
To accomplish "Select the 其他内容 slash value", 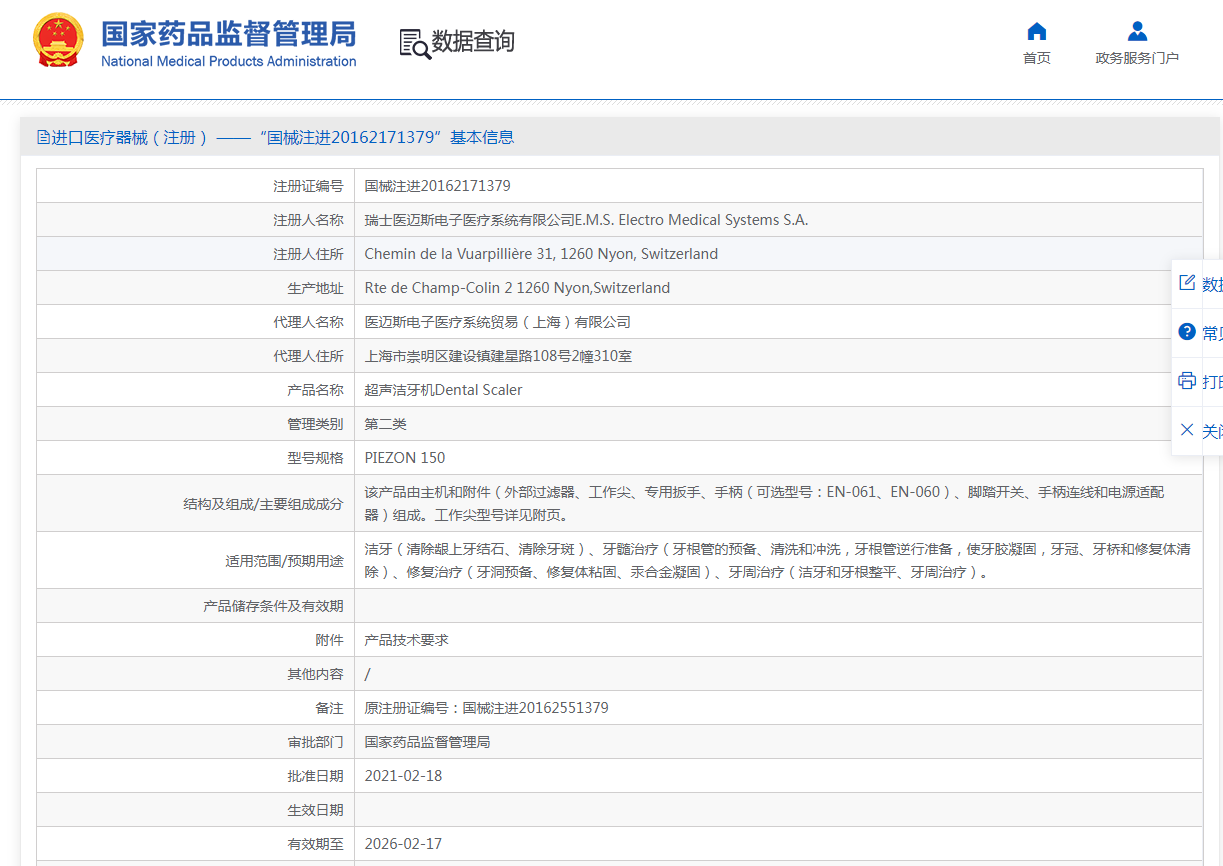I will (368, 674).
